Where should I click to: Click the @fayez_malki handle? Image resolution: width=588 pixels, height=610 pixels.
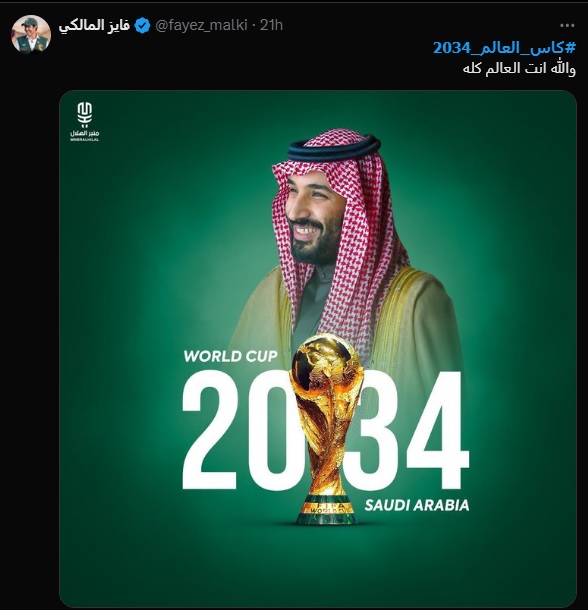click(x=201, y=25)
